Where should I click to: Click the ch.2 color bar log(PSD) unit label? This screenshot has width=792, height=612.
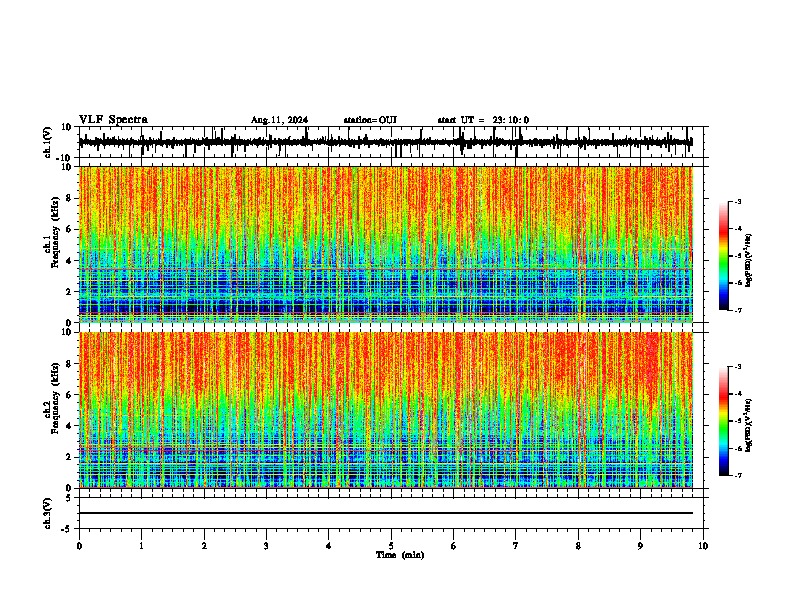coord(749,426)
